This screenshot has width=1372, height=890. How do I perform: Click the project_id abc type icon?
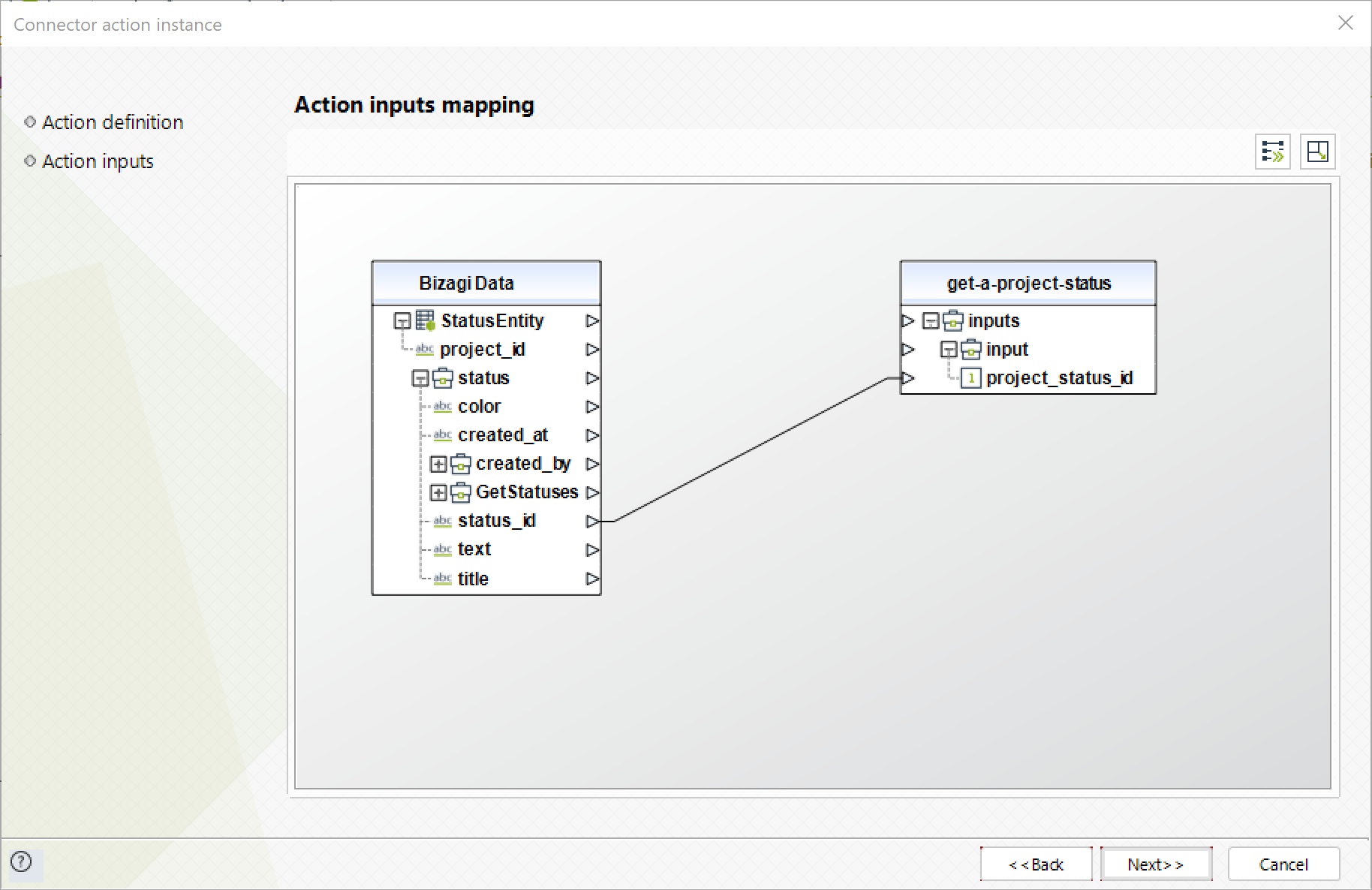coord(425,350)
